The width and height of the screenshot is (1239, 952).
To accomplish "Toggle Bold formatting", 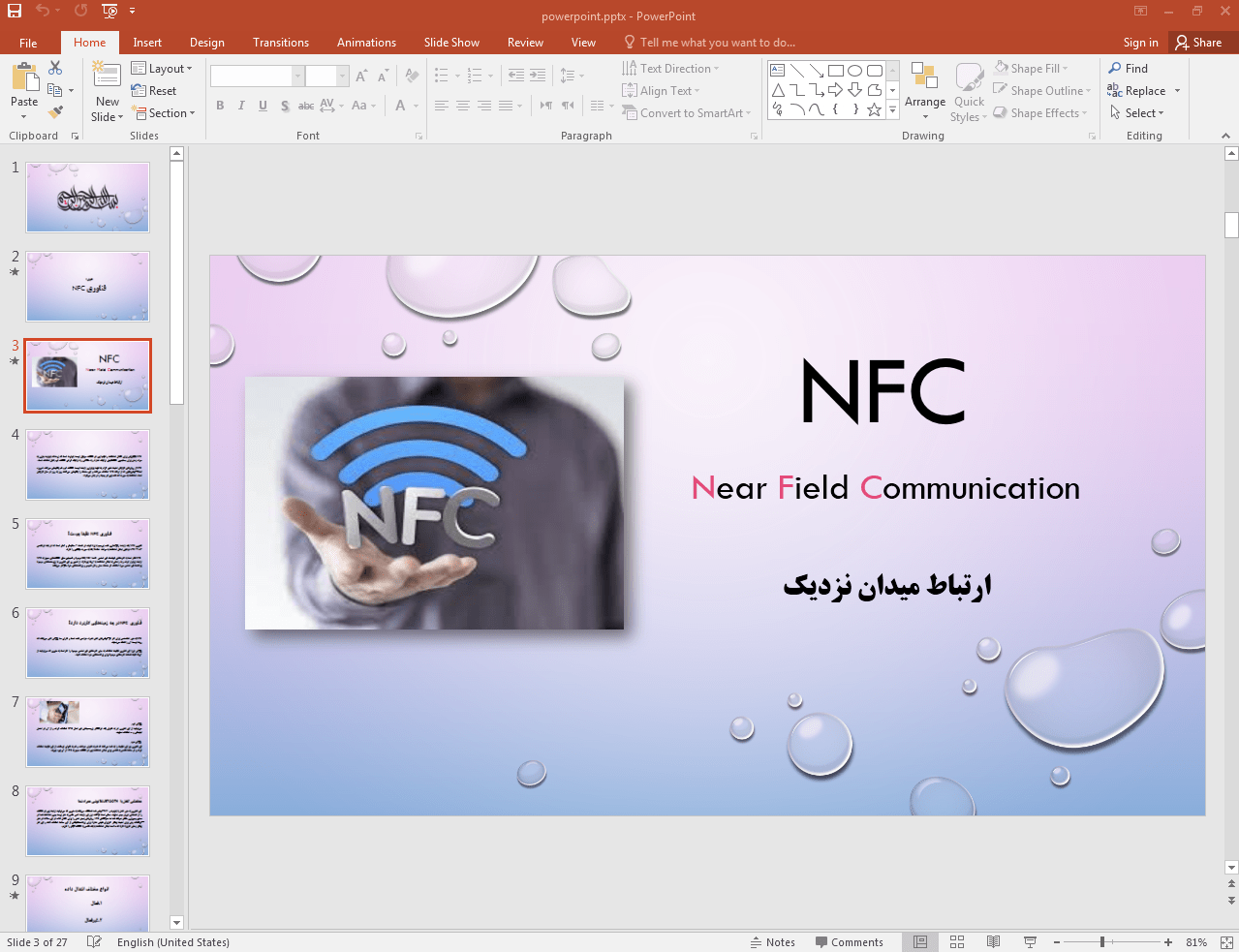I will 221,106.
